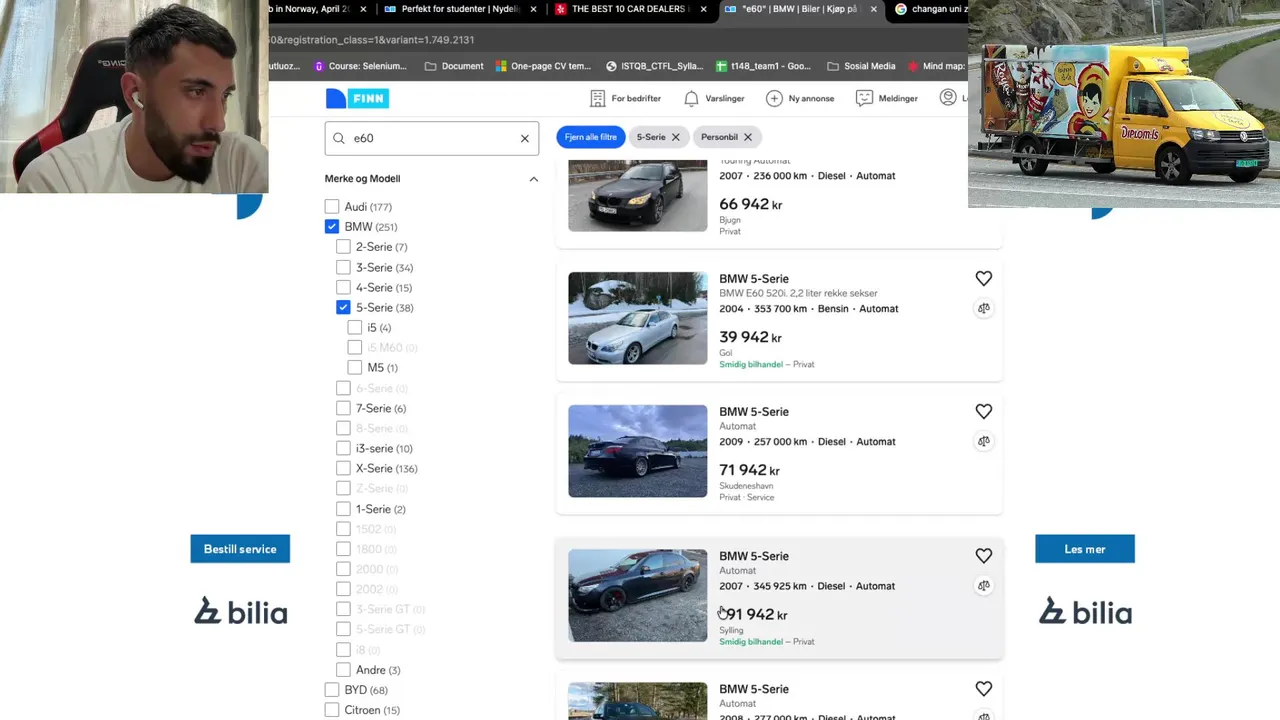This screenshot has height=720, width=1280.
Task: Favorite the 39 942 kr BMW listing
Action: pyautogui.click(x=984, y=278)
